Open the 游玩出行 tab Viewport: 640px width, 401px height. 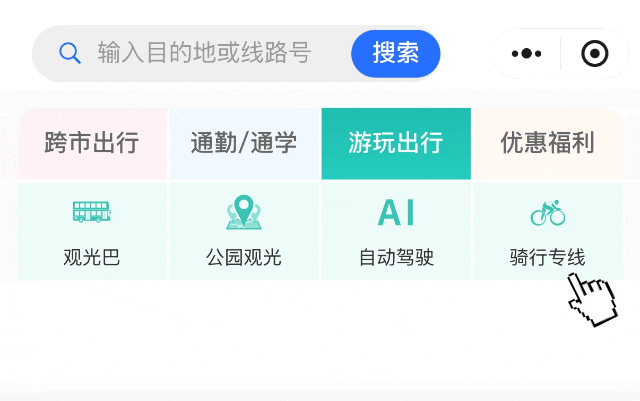tap(396, 143)
